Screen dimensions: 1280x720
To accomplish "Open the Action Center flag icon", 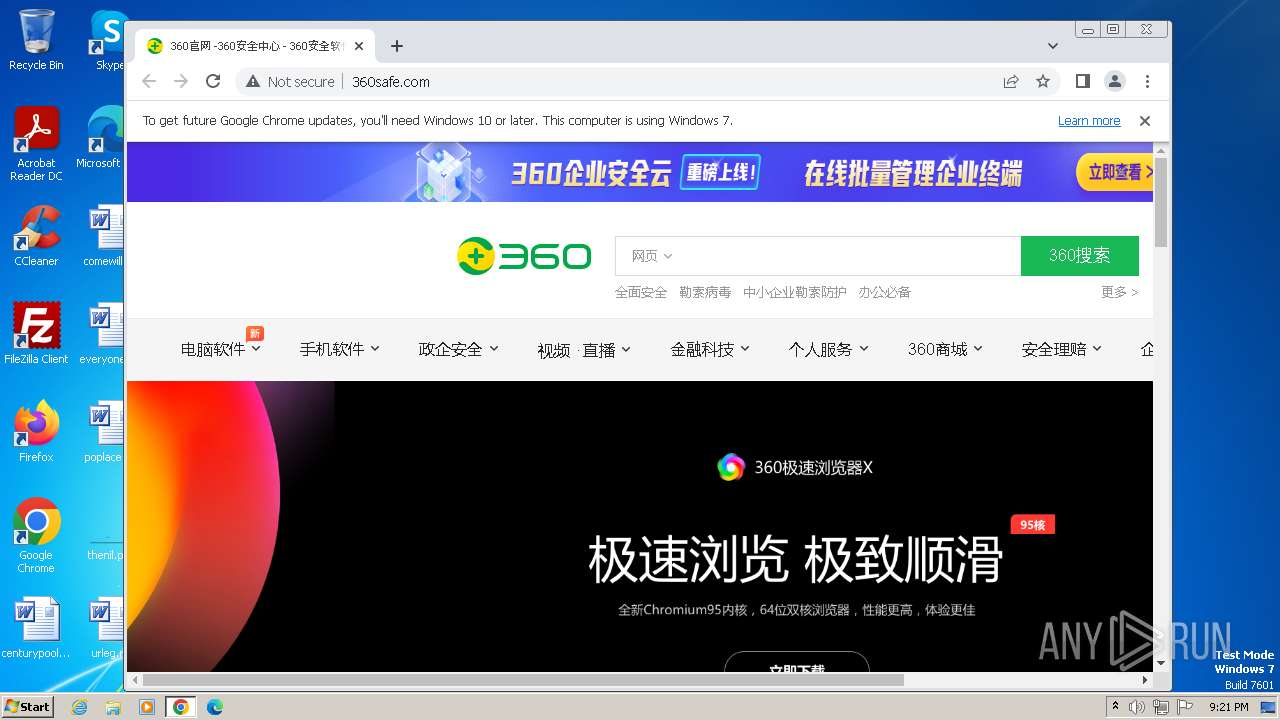I will coord(1184,707).
